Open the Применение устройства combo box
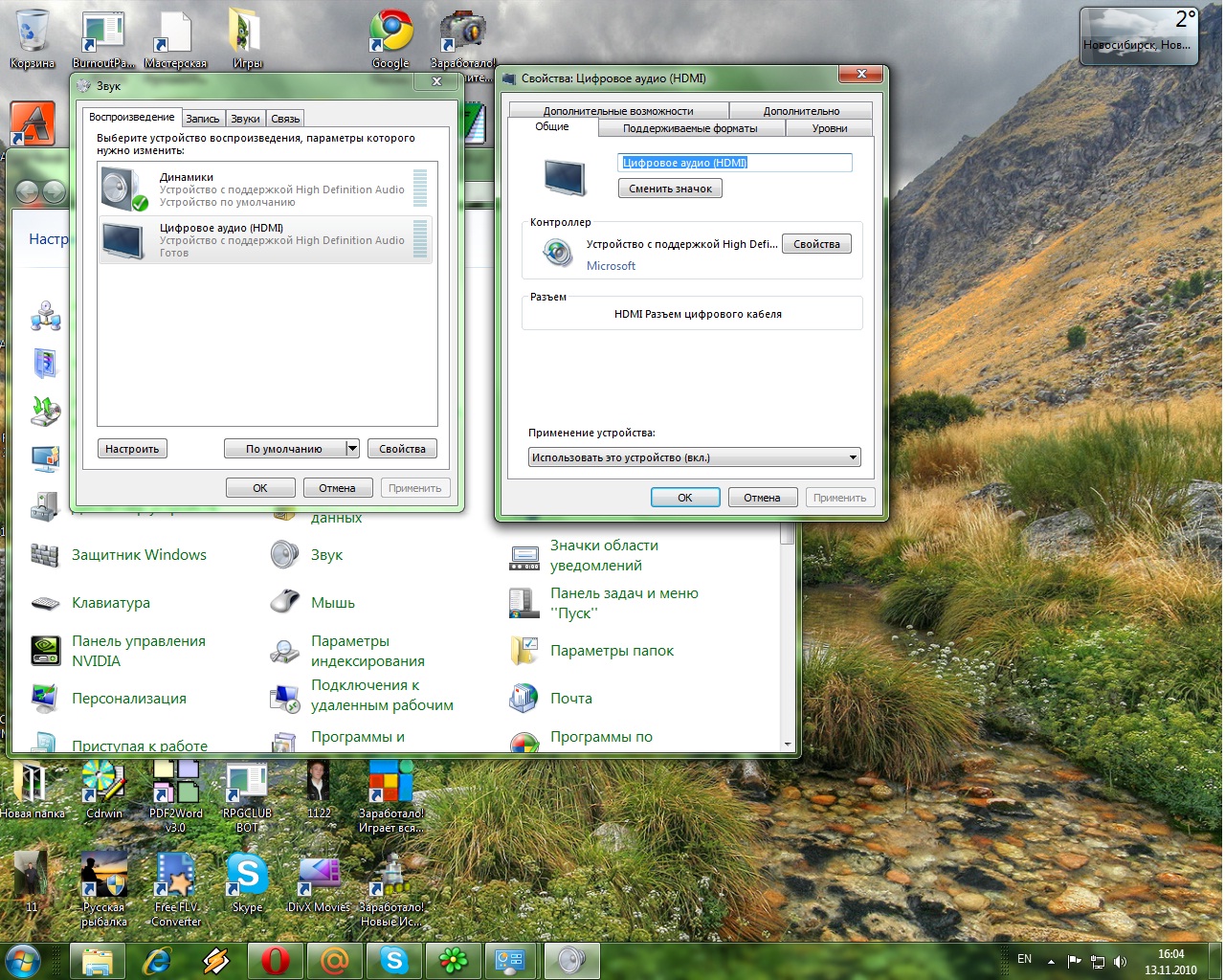Screen dimensions: 1225x980 pyautogui.click(x=694, y=457)
